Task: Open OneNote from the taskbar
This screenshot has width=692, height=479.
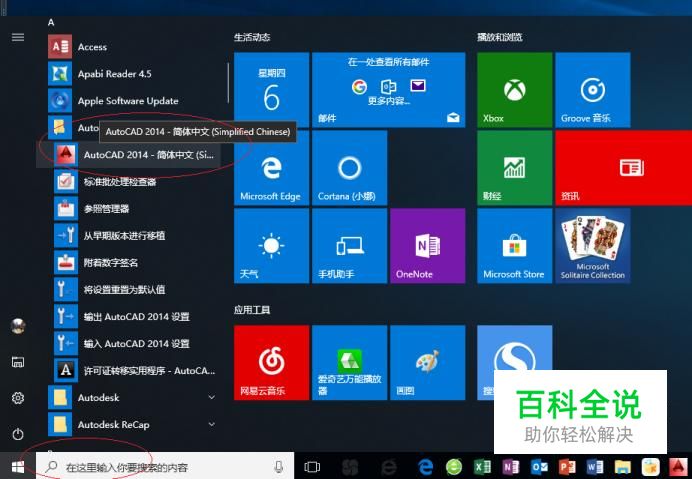Action: pos(511,467)
